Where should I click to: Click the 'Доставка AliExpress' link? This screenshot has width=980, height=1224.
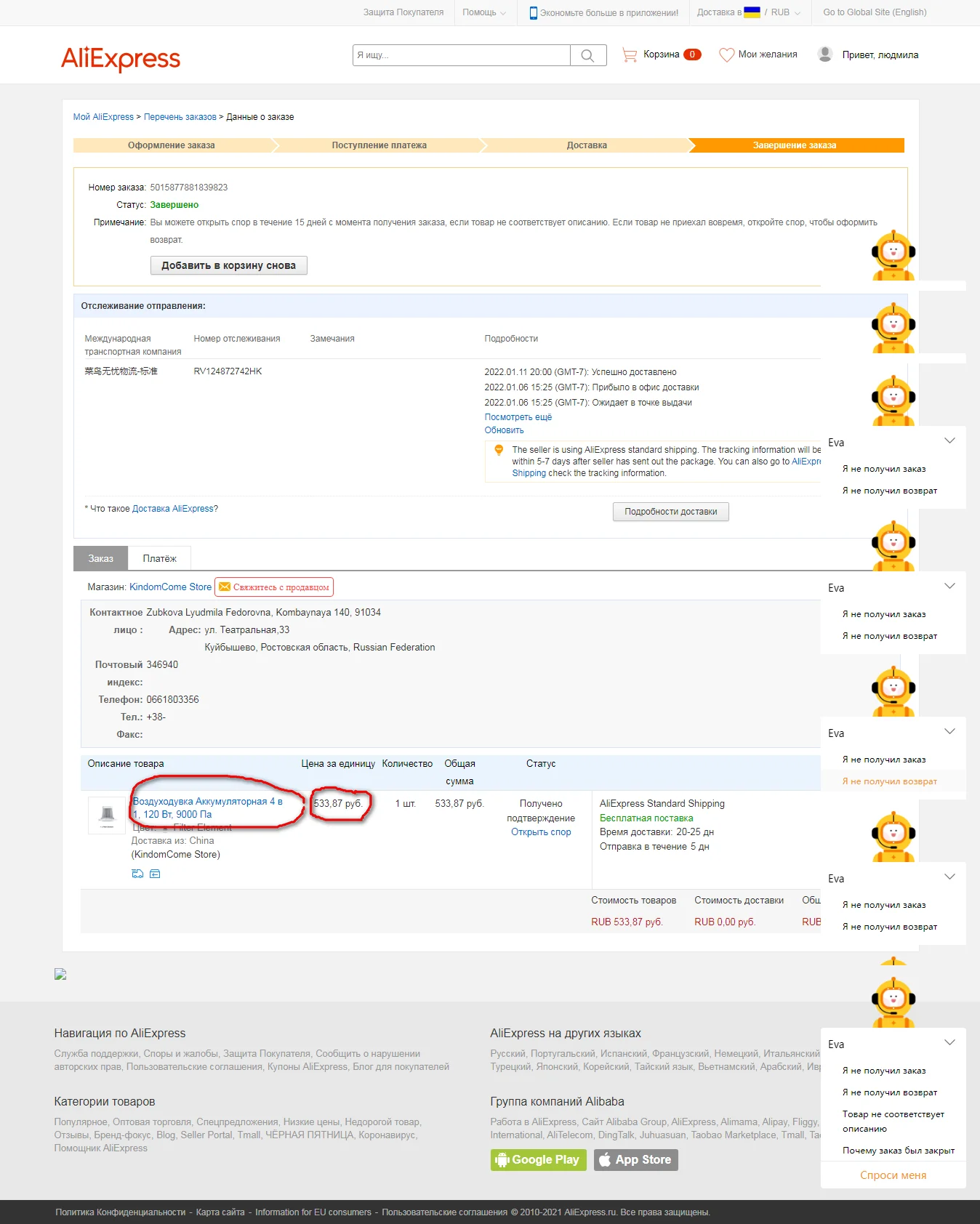click(x=173, y=509)
